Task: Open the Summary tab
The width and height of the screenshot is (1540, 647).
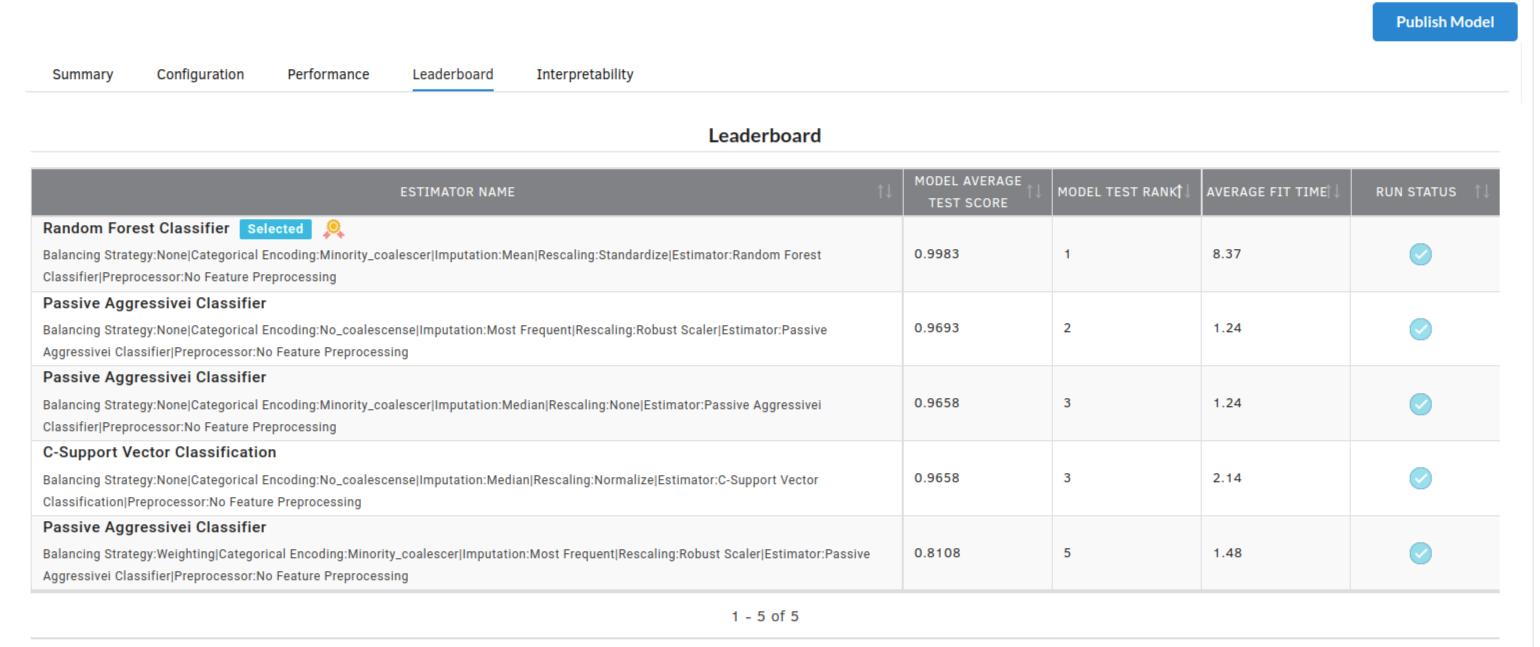Action: coord(83,74)
